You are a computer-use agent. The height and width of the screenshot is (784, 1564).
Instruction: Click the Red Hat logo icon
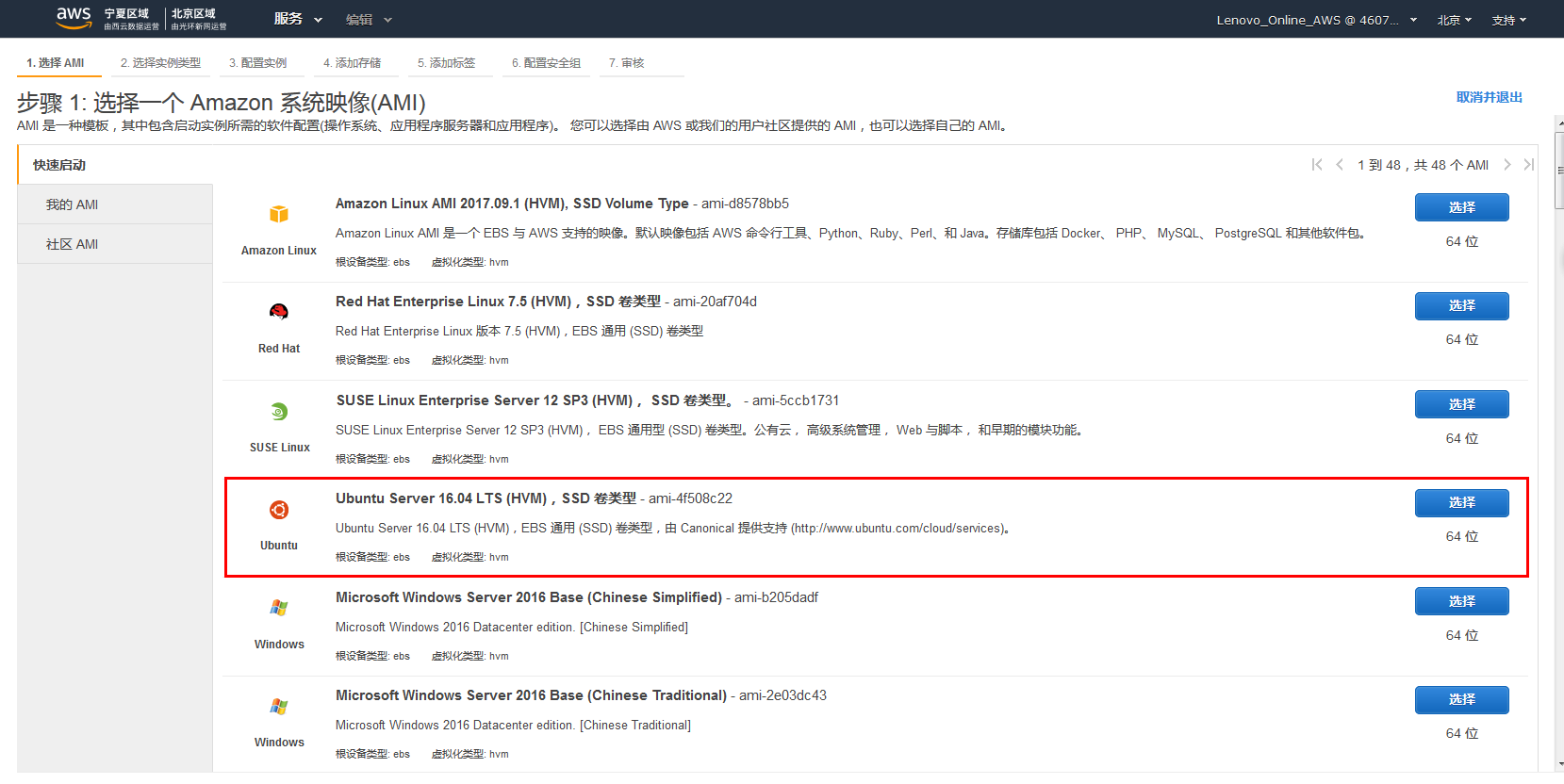click(x=279, y=312)
